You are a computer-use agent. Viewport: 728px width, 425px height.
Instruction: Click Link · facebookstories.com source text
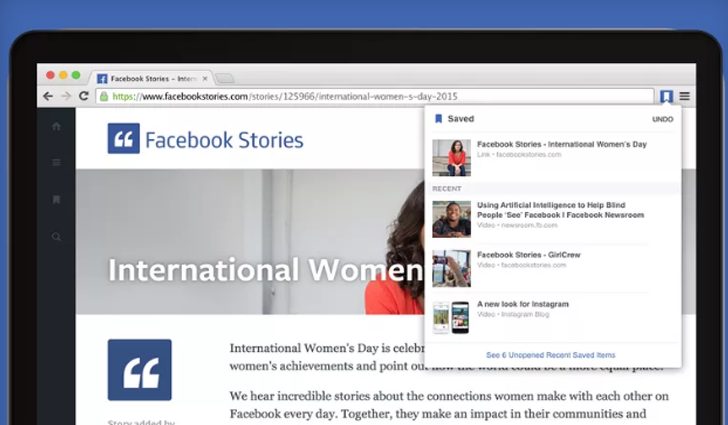pyautogui.click(x=519, y=154)
